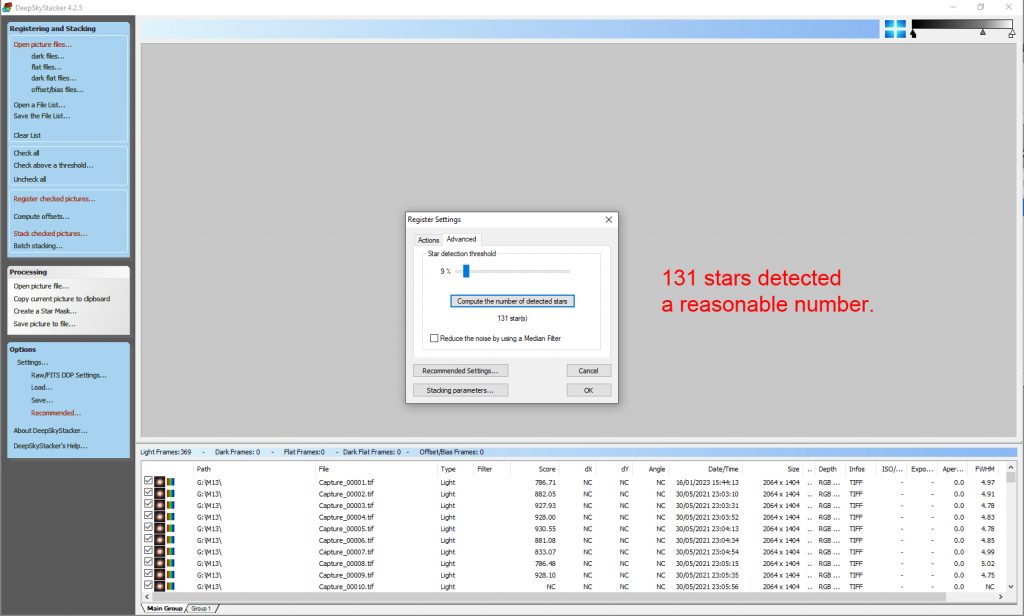Open DeepSkyStacker's Help
This screenshot has height=616, width=1024.
tap(50, 446)
